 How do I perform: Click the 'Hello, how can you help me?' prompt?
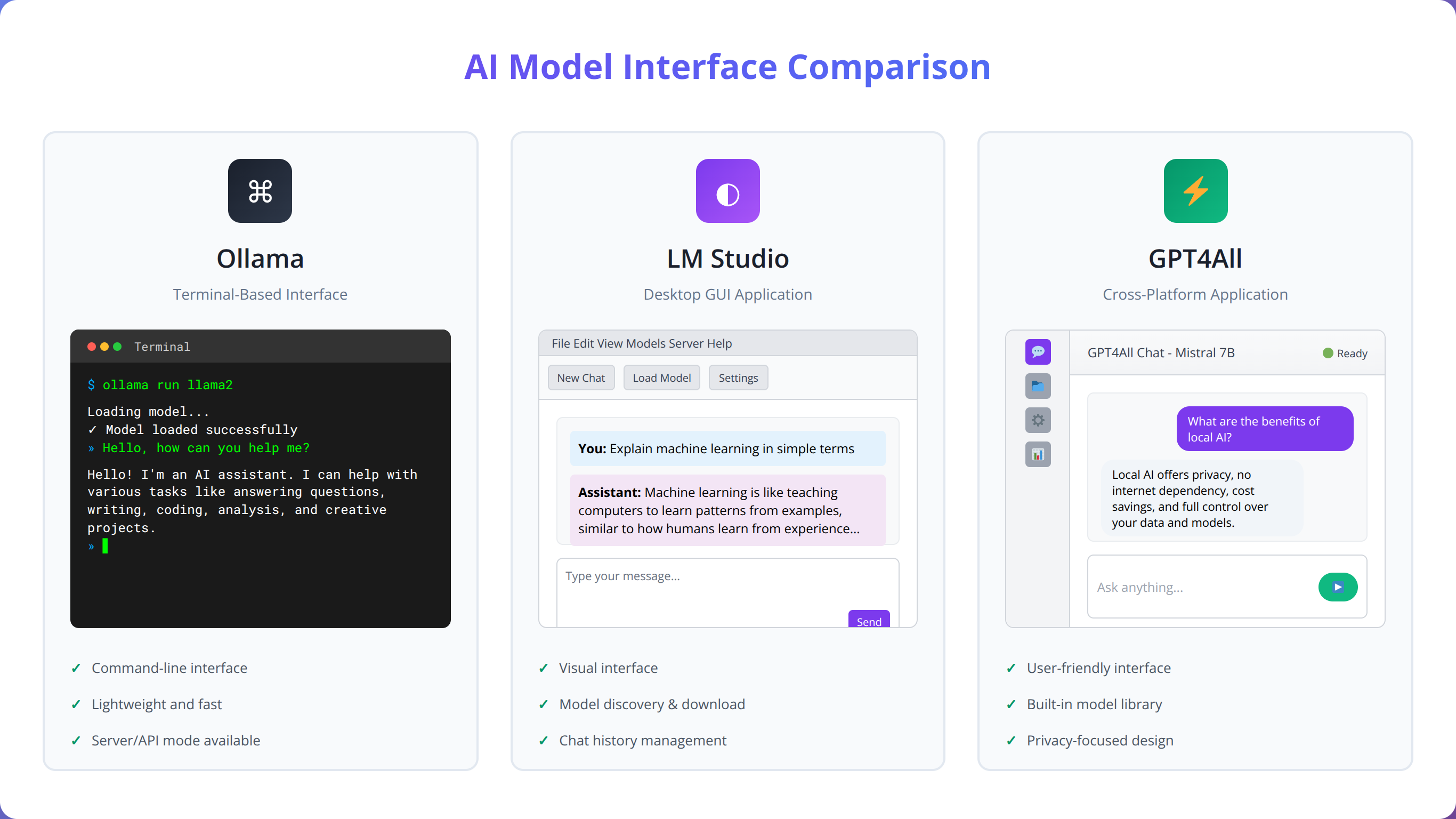click(x=198, y=448)
